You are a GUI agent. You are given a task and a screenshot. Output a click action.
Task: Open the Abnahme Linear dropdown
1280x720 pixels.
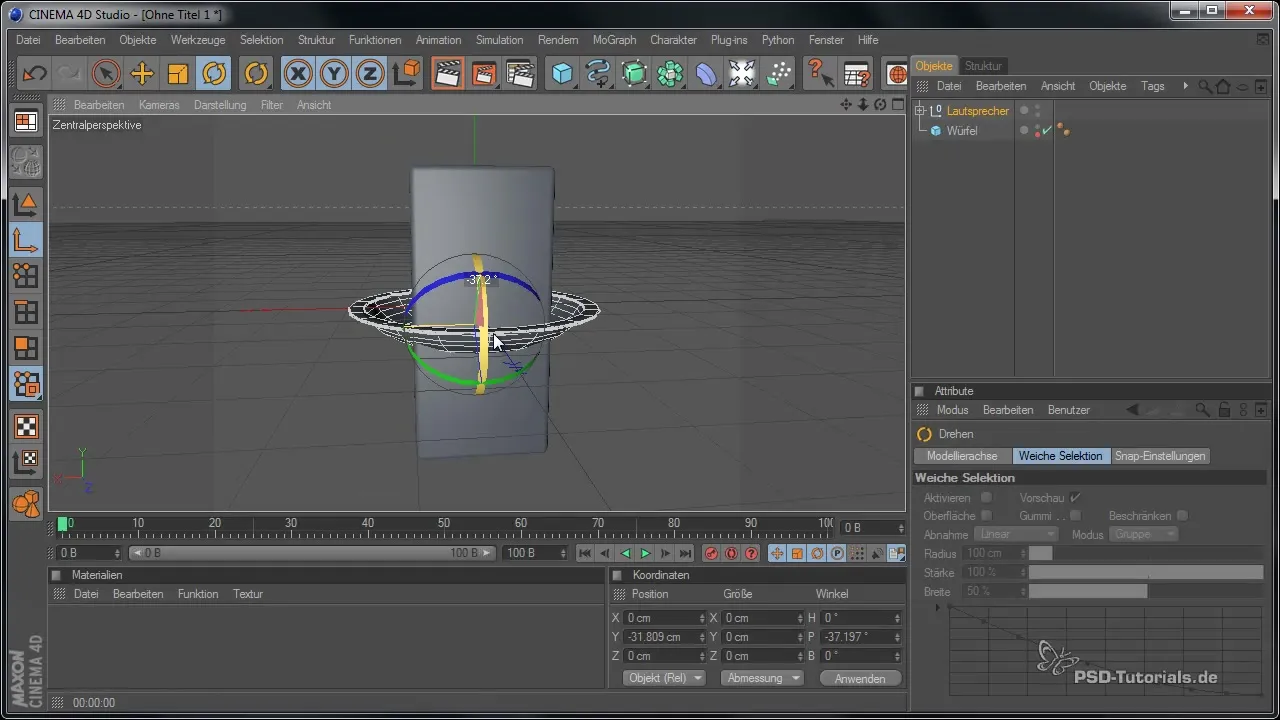[x=1017, y=534]
